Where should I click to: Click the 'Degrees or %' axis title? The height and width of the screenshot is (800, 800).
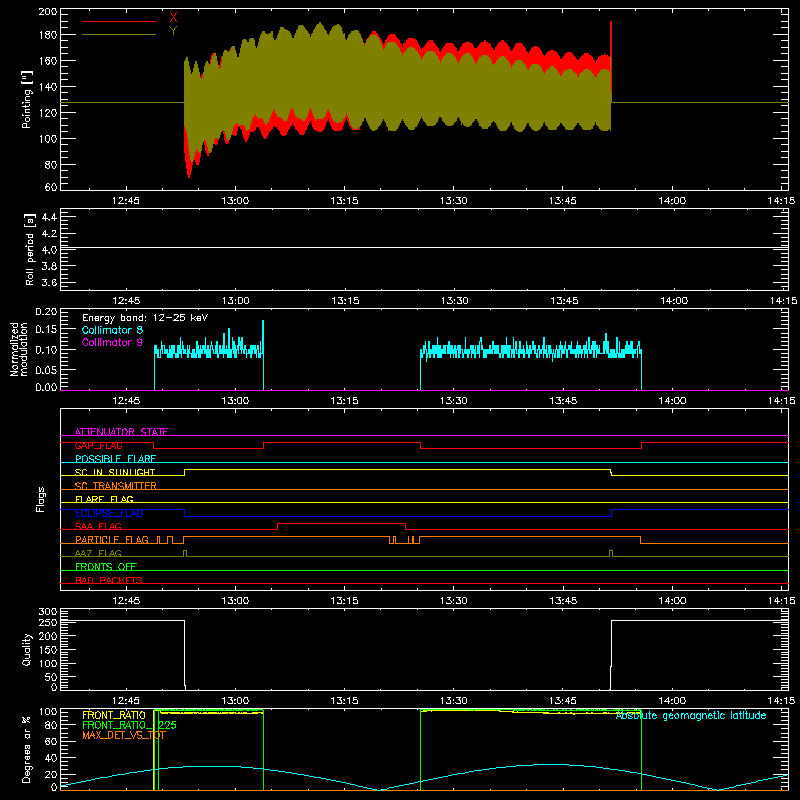tap(27, 749)
